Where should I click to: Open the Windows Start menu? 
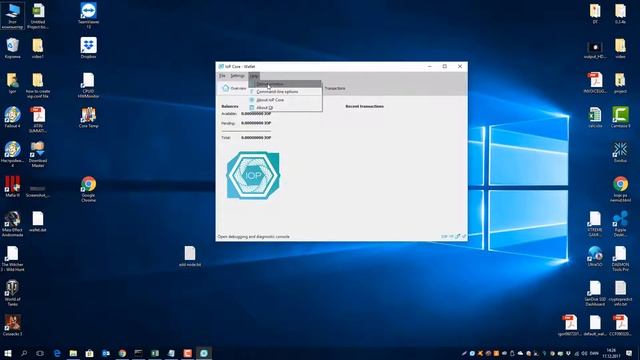(7, 353)
